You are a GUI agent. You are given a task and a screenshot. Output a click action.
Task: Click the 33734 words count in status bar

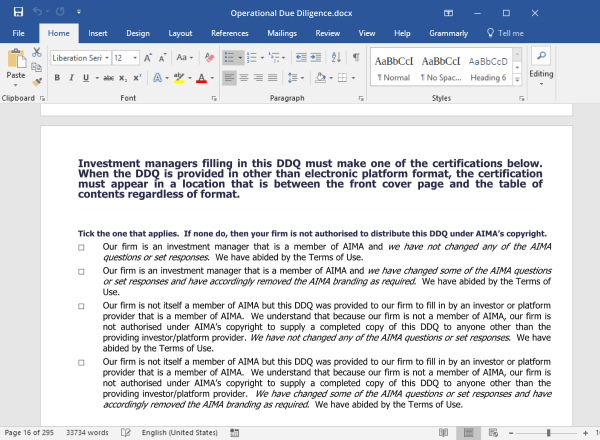click(88, 432)
